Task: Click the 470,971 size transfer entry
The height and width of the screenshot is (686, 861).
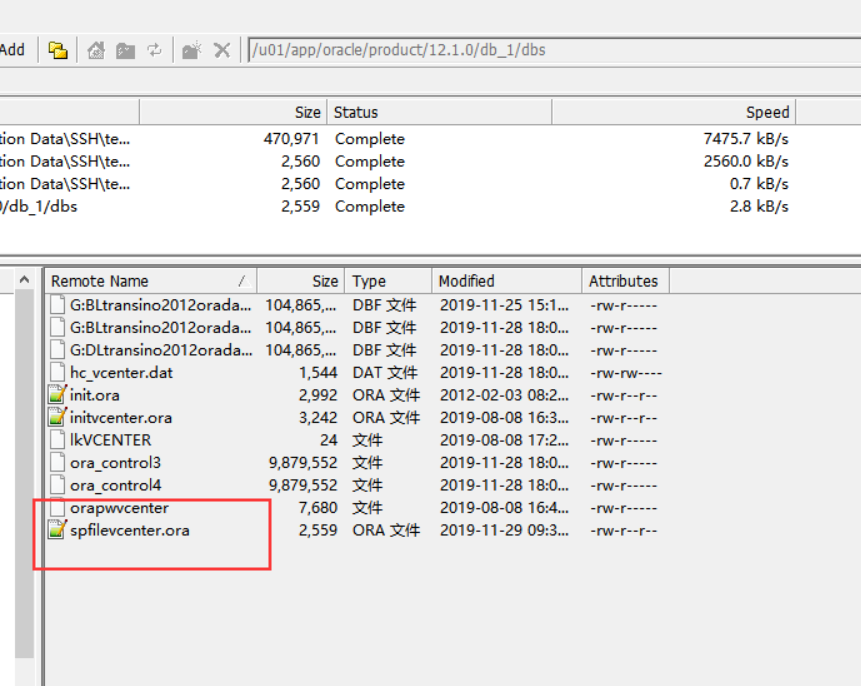Action: coord(291,139)
